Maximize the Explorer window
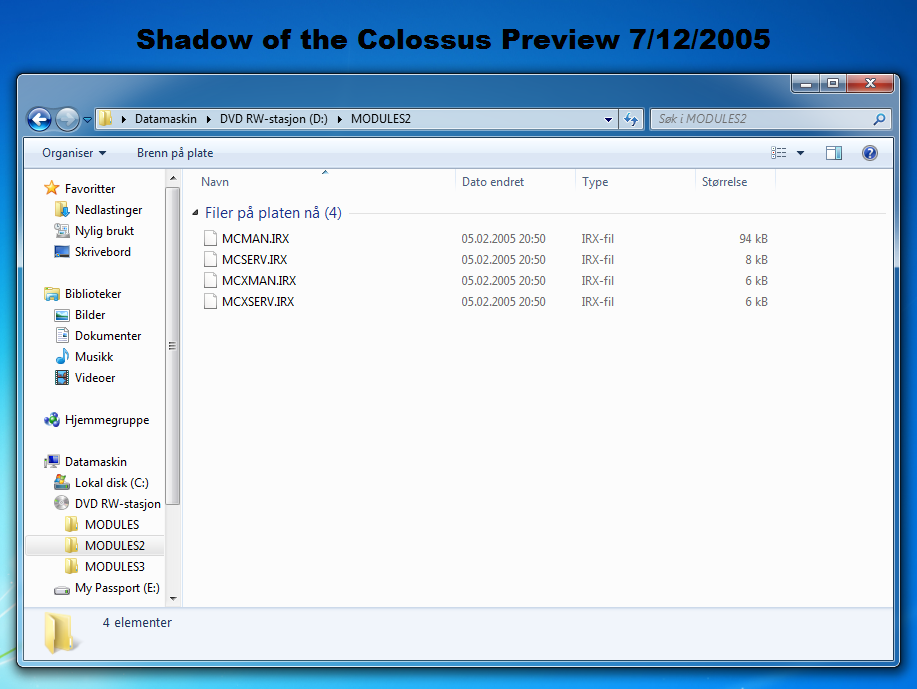917x689 pixels. pyautogui.click(x=833, y=84)
